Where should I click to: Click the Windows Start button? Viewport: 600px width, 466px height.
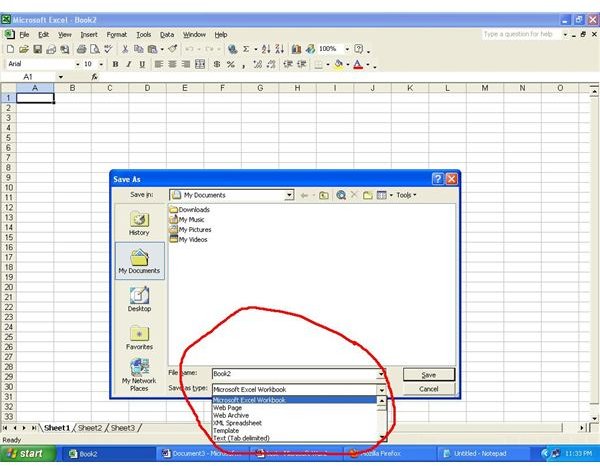(x=28, y=454)
